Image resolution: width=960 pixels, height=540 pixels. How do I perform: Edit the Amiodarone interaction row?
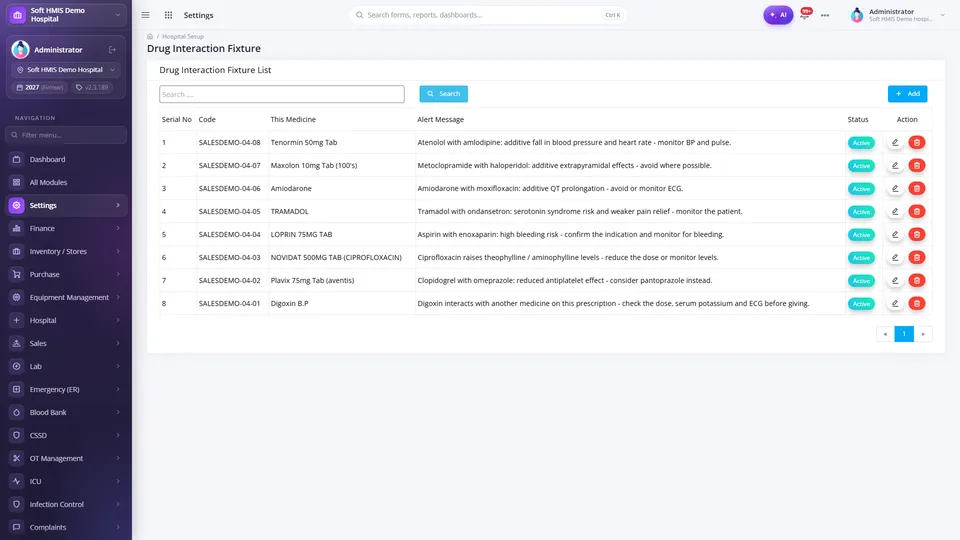pos(895,189)
